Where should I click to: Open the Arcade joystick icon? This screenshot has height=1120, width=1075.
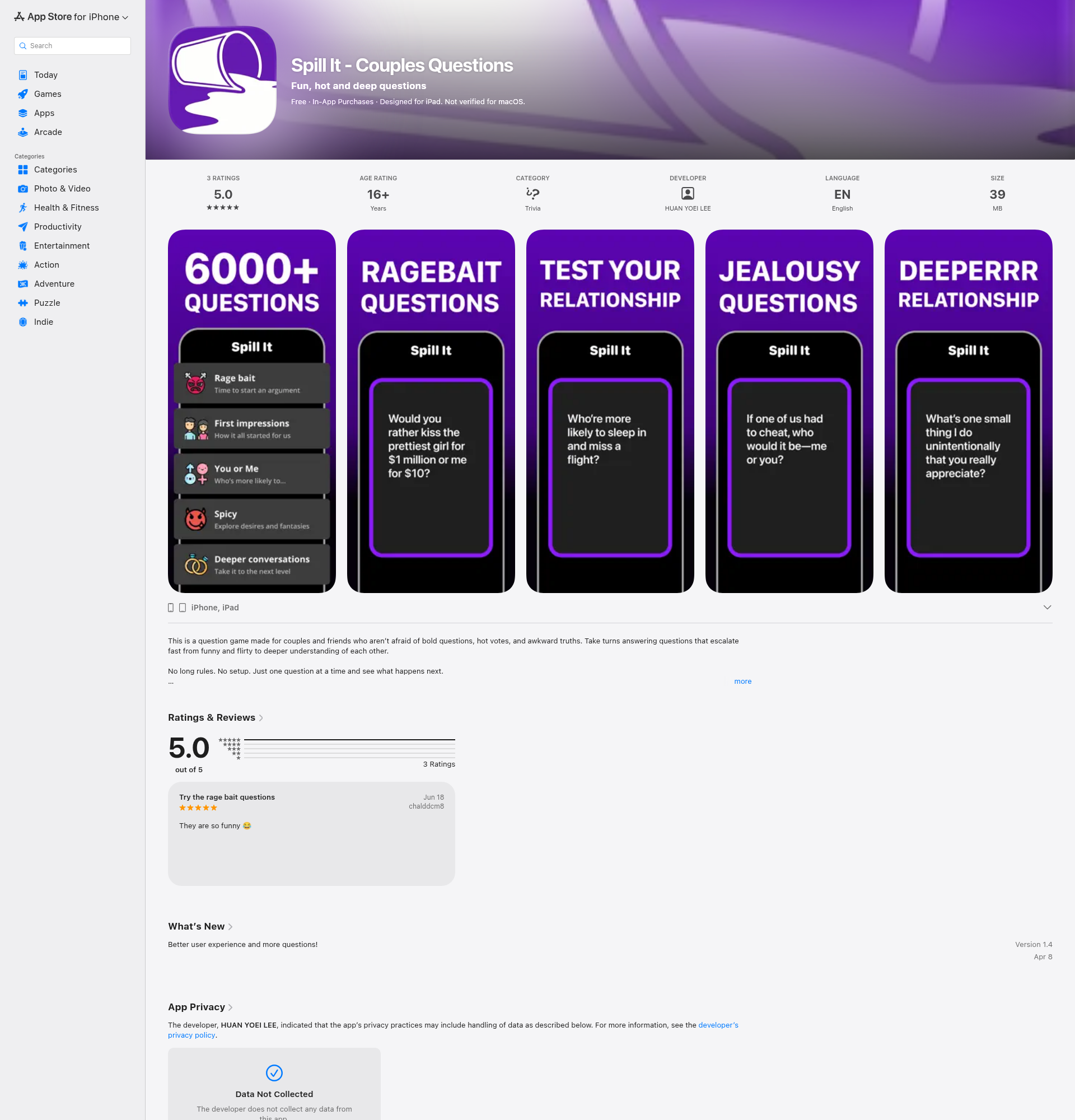point(23,132)
